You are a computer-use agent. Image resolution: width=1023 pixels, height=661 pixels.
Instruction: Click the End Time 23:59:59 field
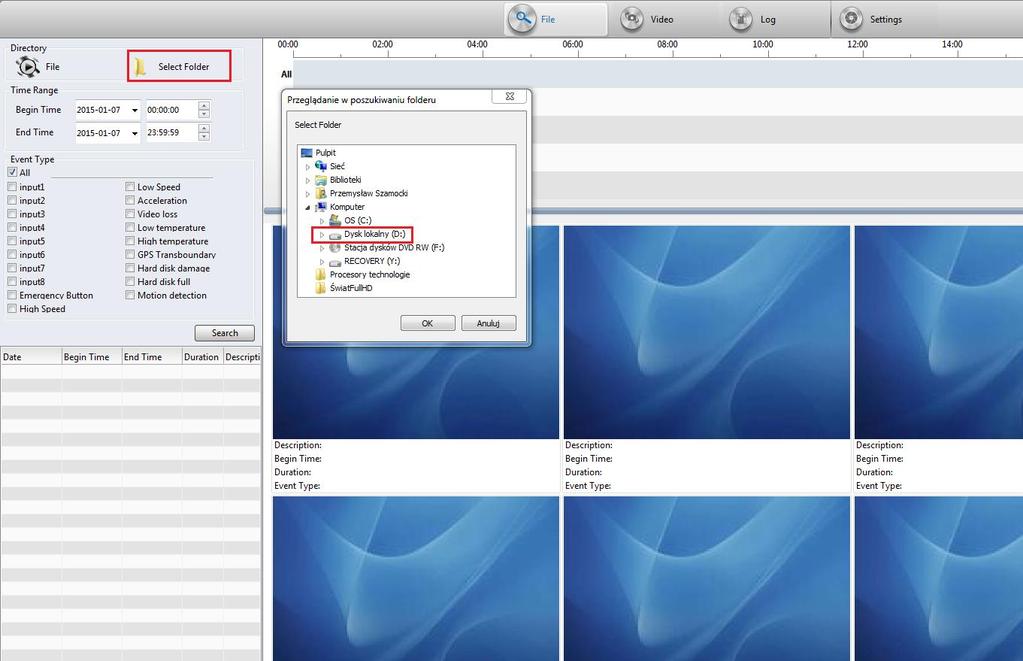coord(170,132)
